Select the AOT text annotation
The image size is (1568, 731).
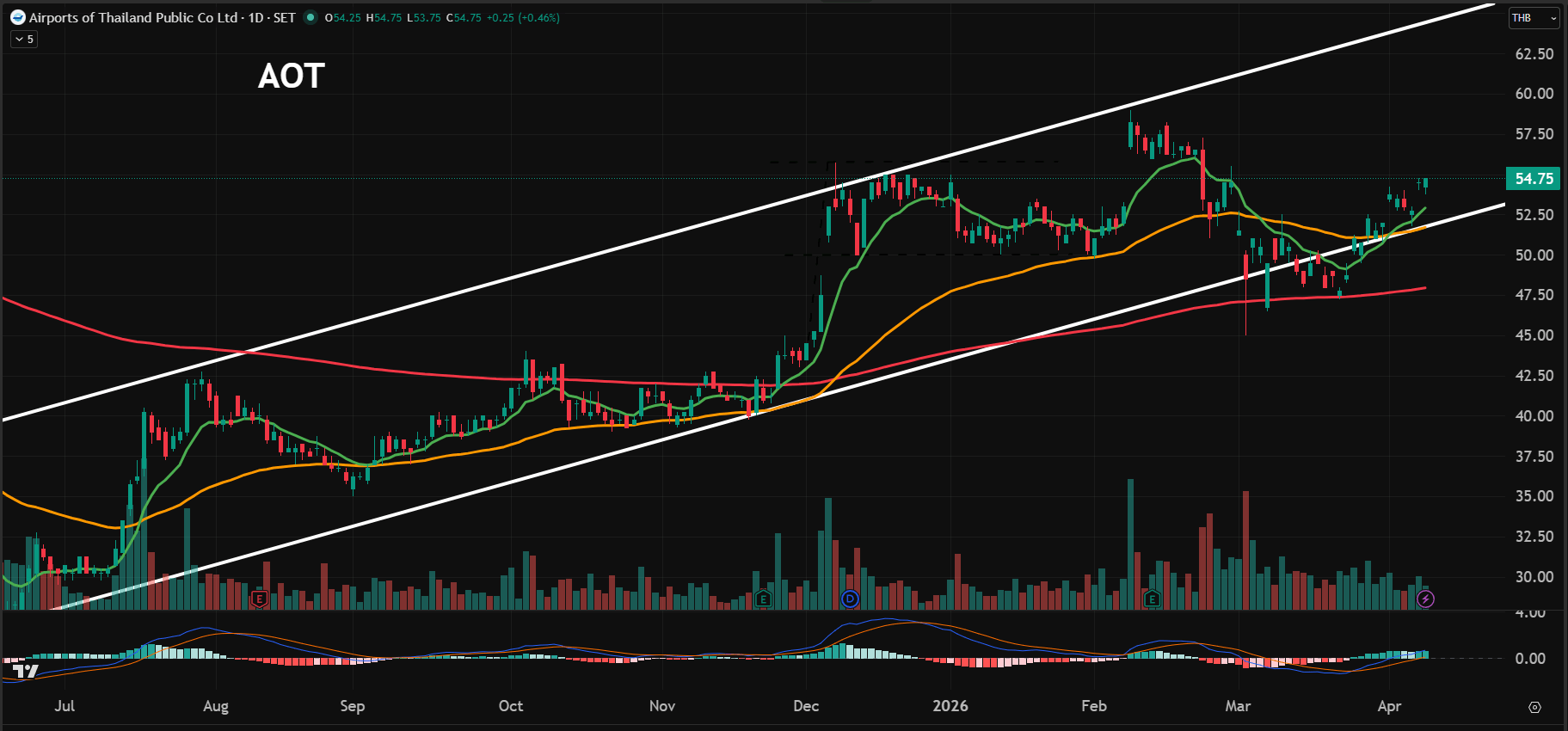tap(291, 77)
